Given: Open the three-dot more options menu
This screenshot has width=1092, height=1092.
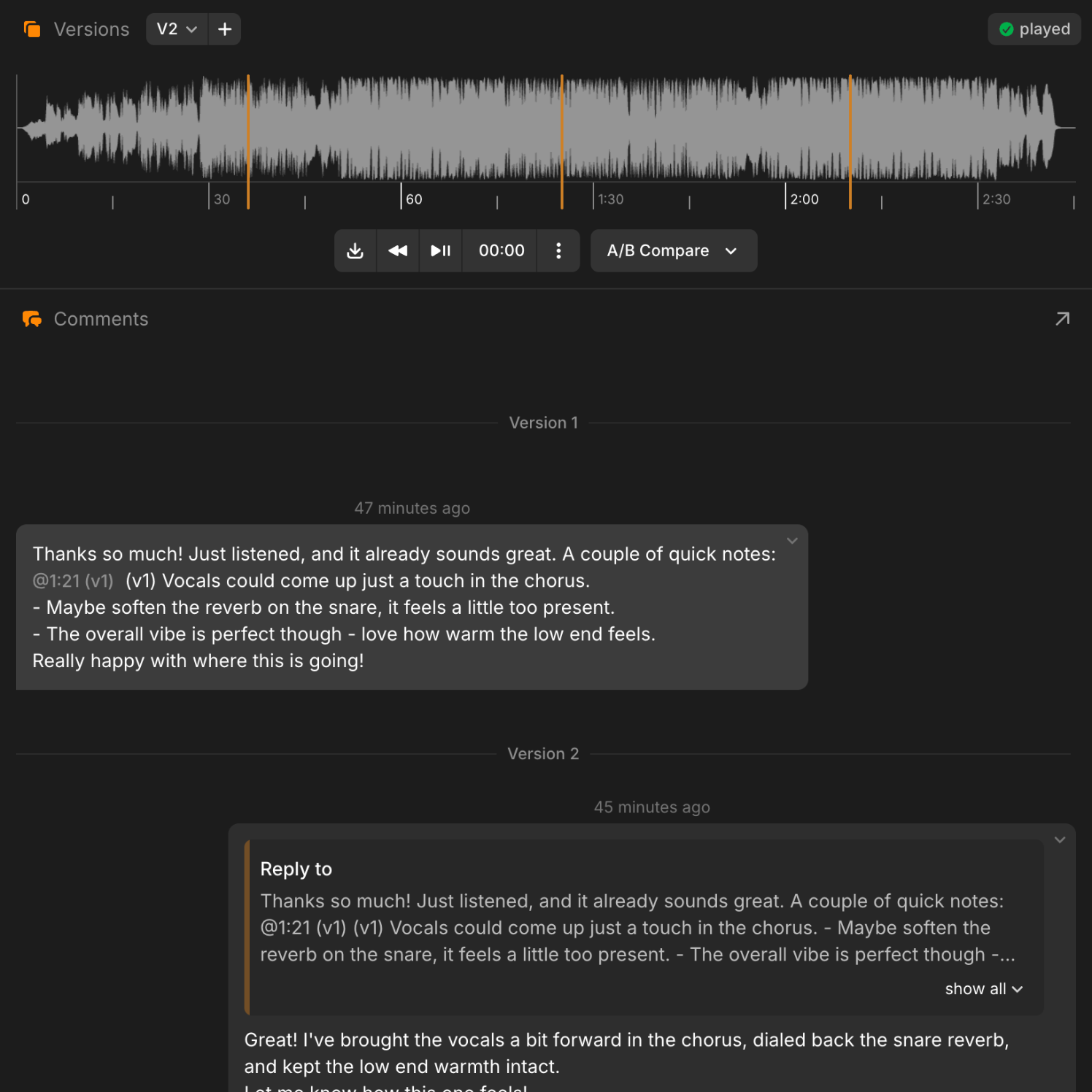Looking at the screenshot, I should point(558,251).
